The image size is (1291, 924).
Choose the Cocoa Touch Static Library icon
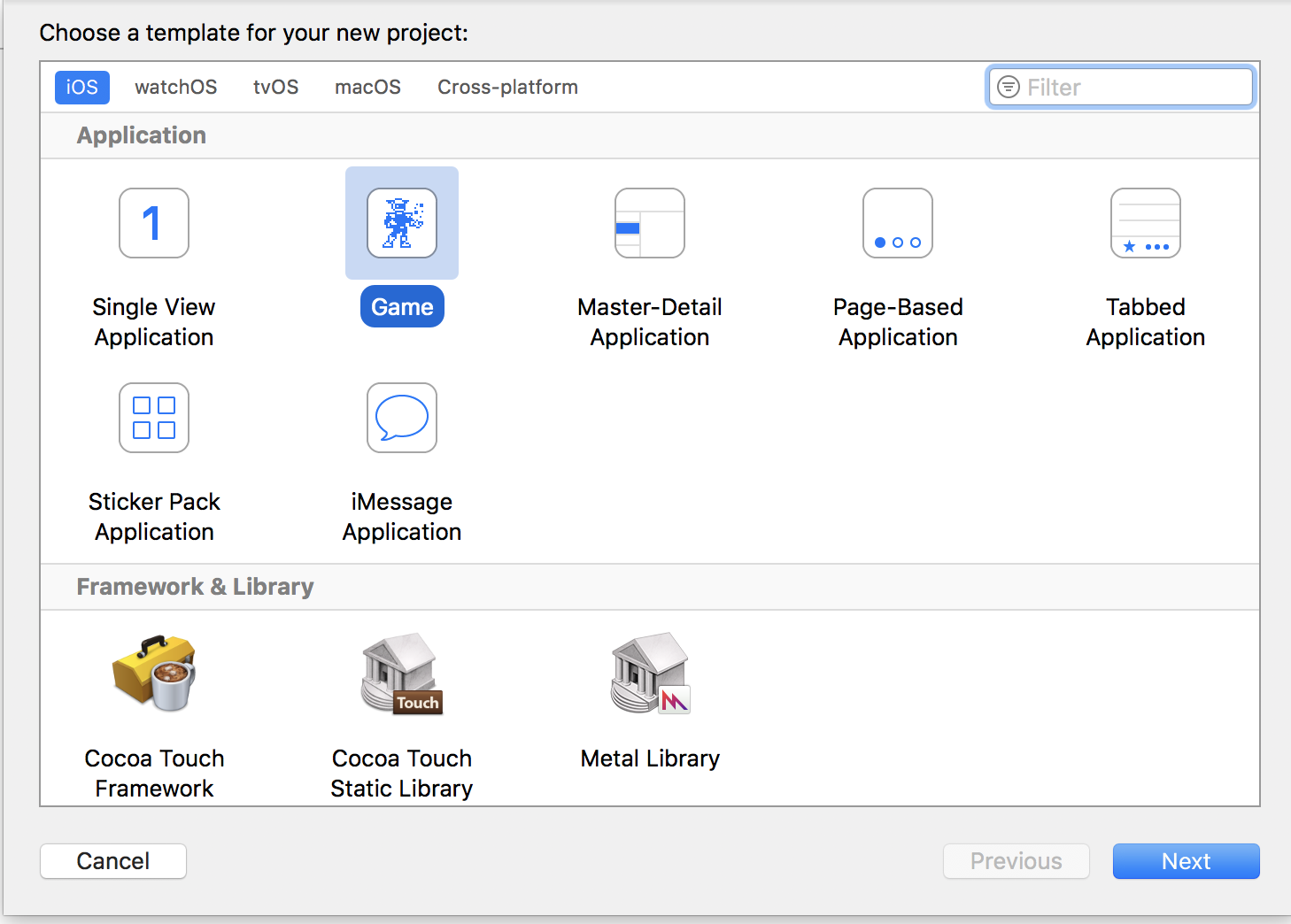click(x=402, y=674)
